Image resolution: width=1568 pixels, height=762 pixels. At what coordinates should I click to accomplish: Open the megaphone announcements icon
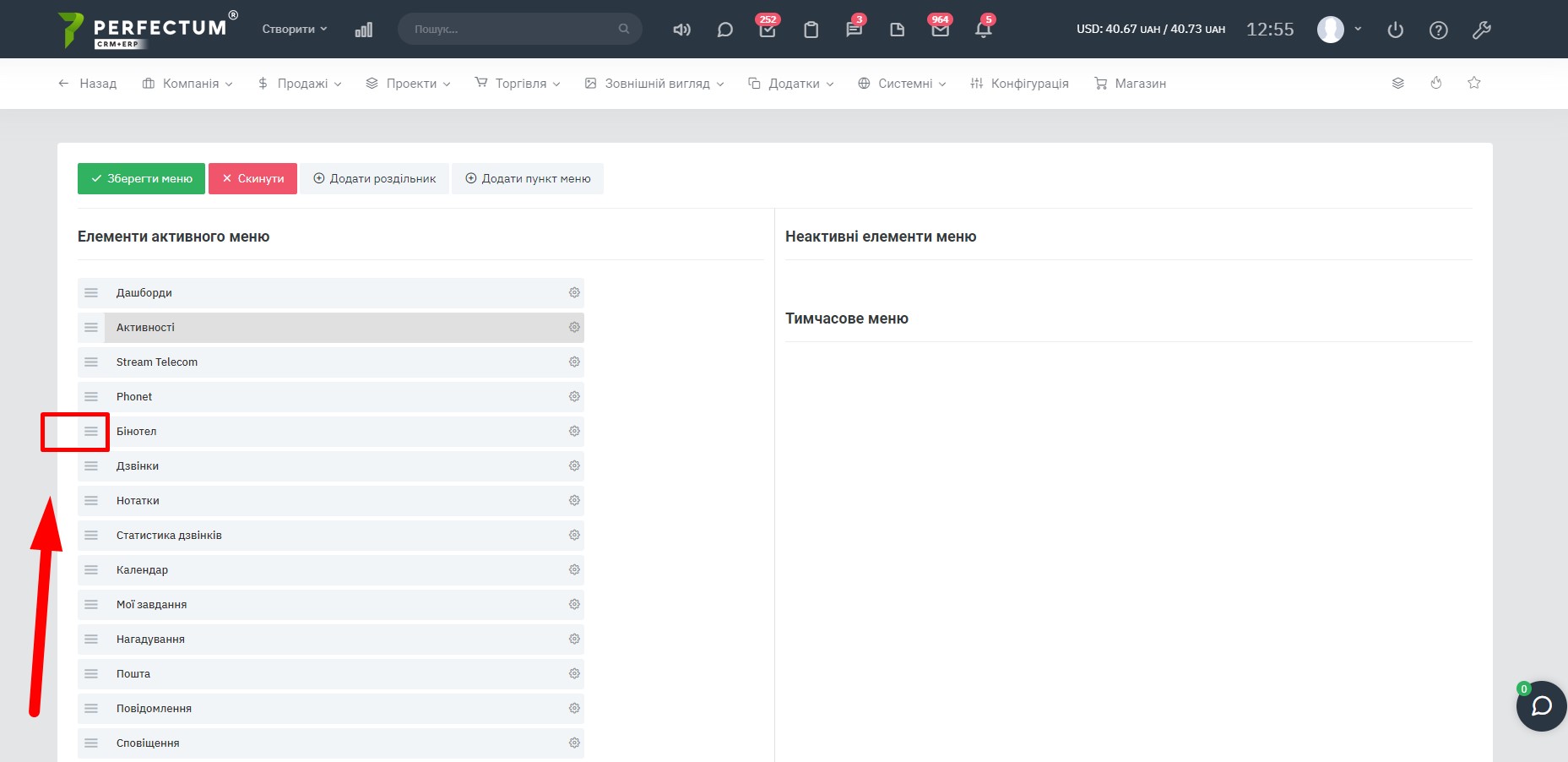pyautogui.click(x=681, y=30)
